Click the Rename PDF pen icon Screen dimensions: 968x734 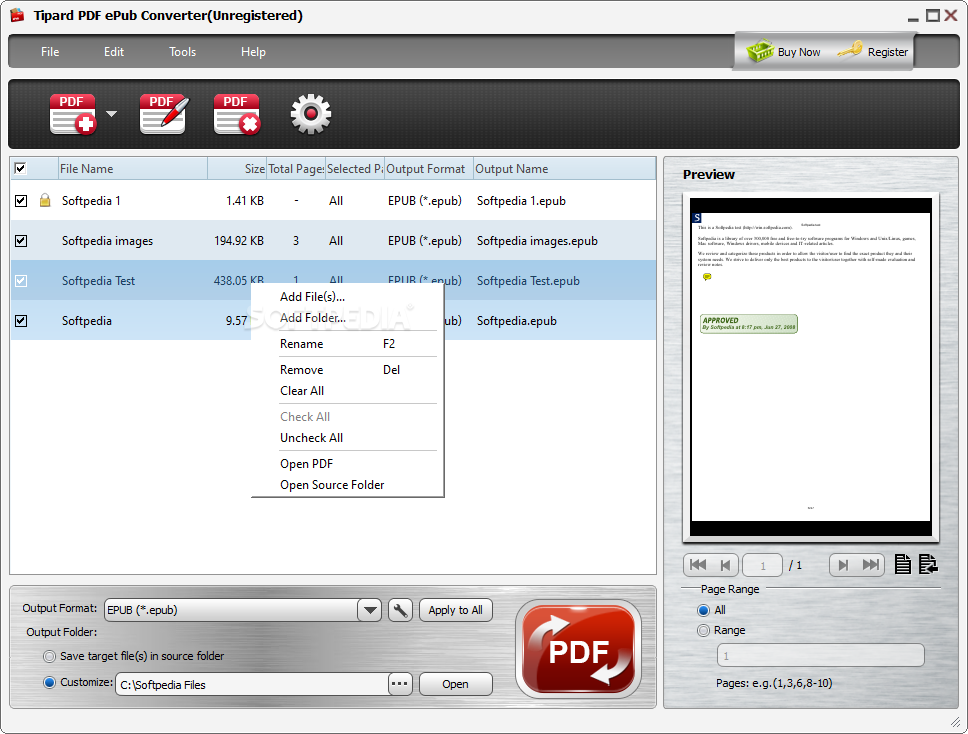[164, 114]
